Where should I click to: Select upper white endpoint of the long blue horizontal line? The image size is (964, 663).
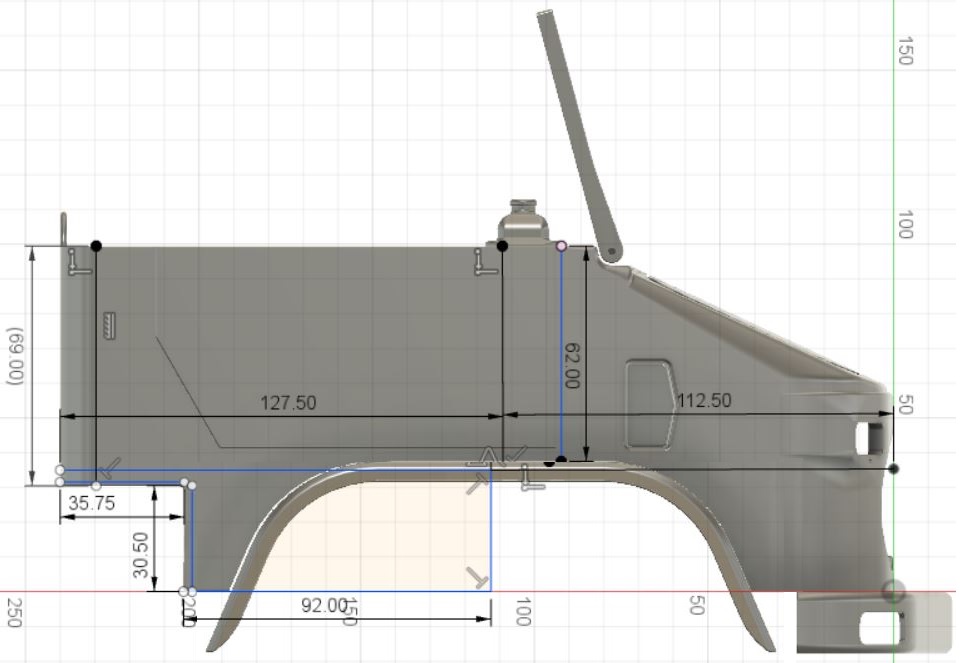(x=60, y=470)
